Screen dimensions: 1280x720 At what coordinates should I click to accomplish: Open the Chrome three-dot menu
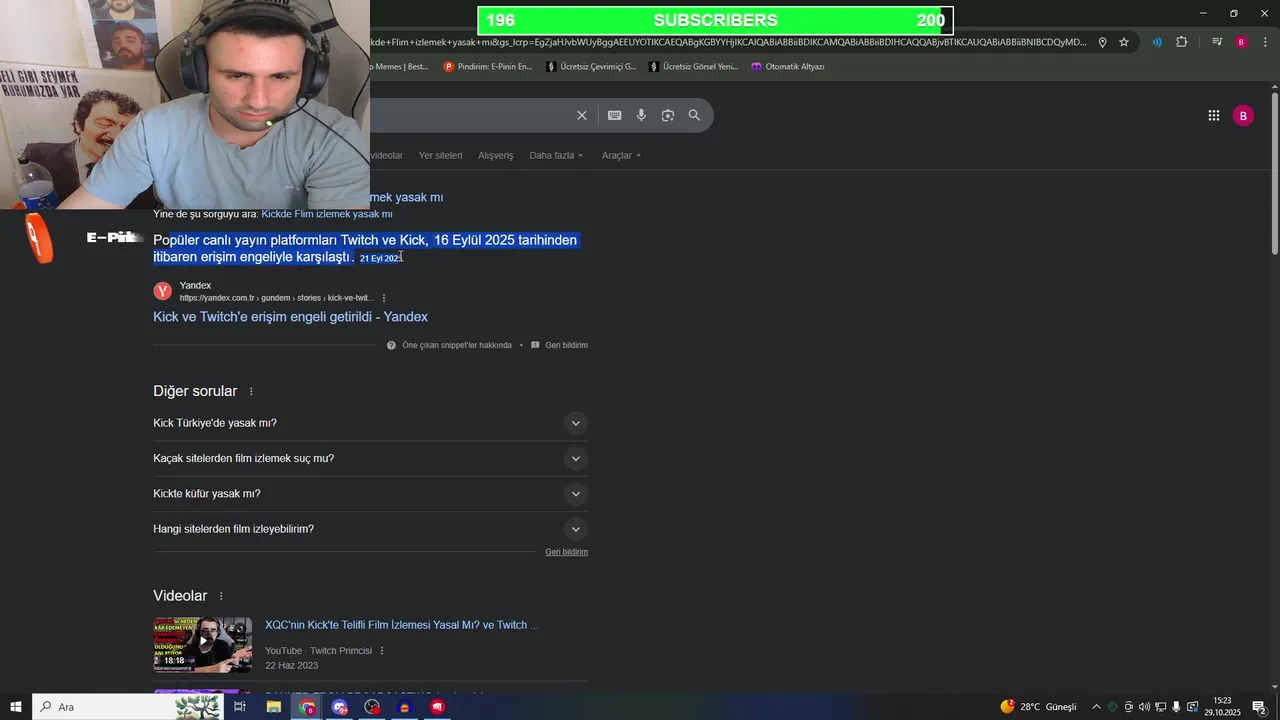click(1265, 42)
